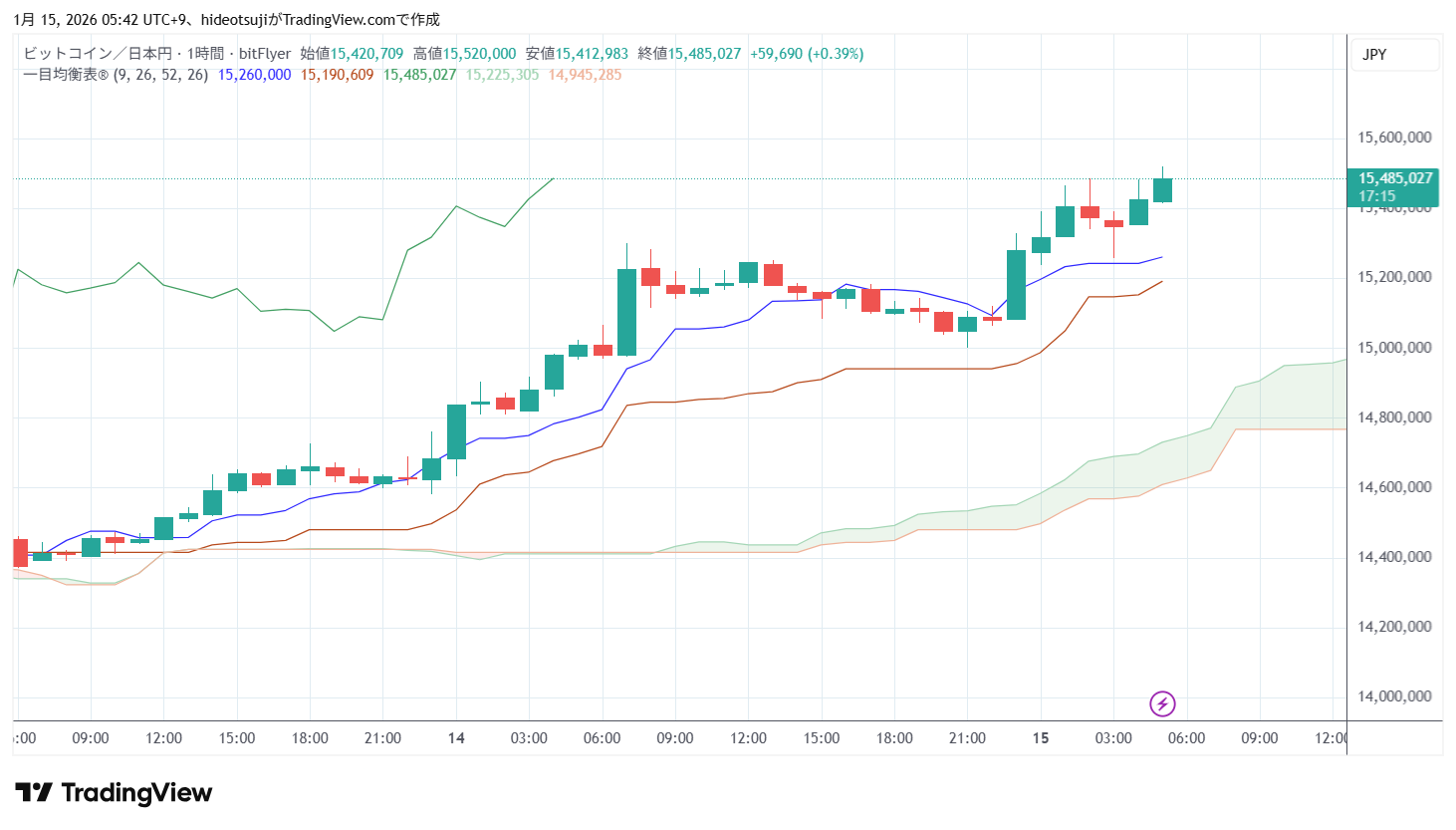The width and height of the screenshot is (1456, 830).
Task: Click the 1時間 interval text in title
Action: 205,54
